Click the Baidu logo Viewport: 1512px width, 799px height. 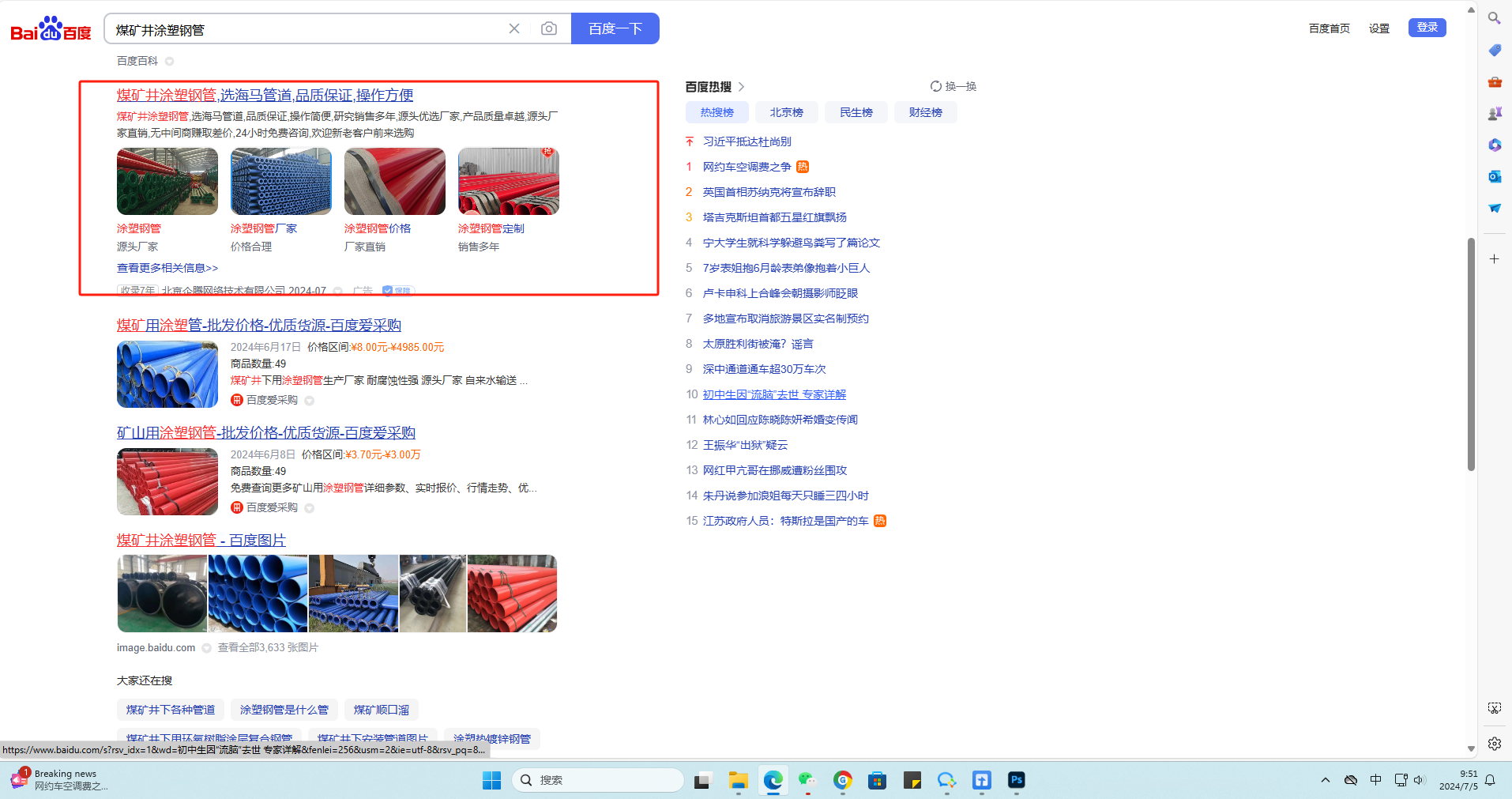coord(51,29)
